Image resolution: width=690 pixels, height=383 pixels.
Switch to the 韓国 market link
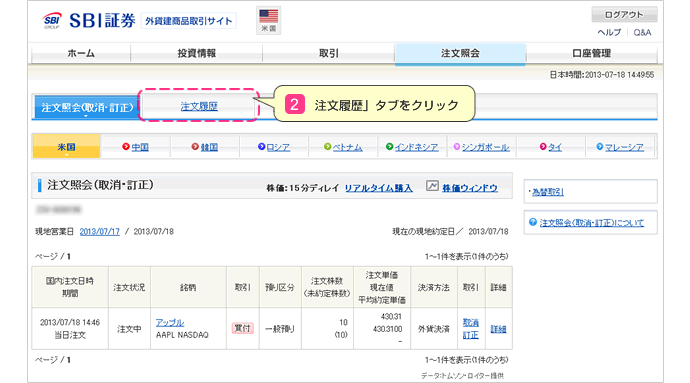pyautogui.click(x=209, y=147)
